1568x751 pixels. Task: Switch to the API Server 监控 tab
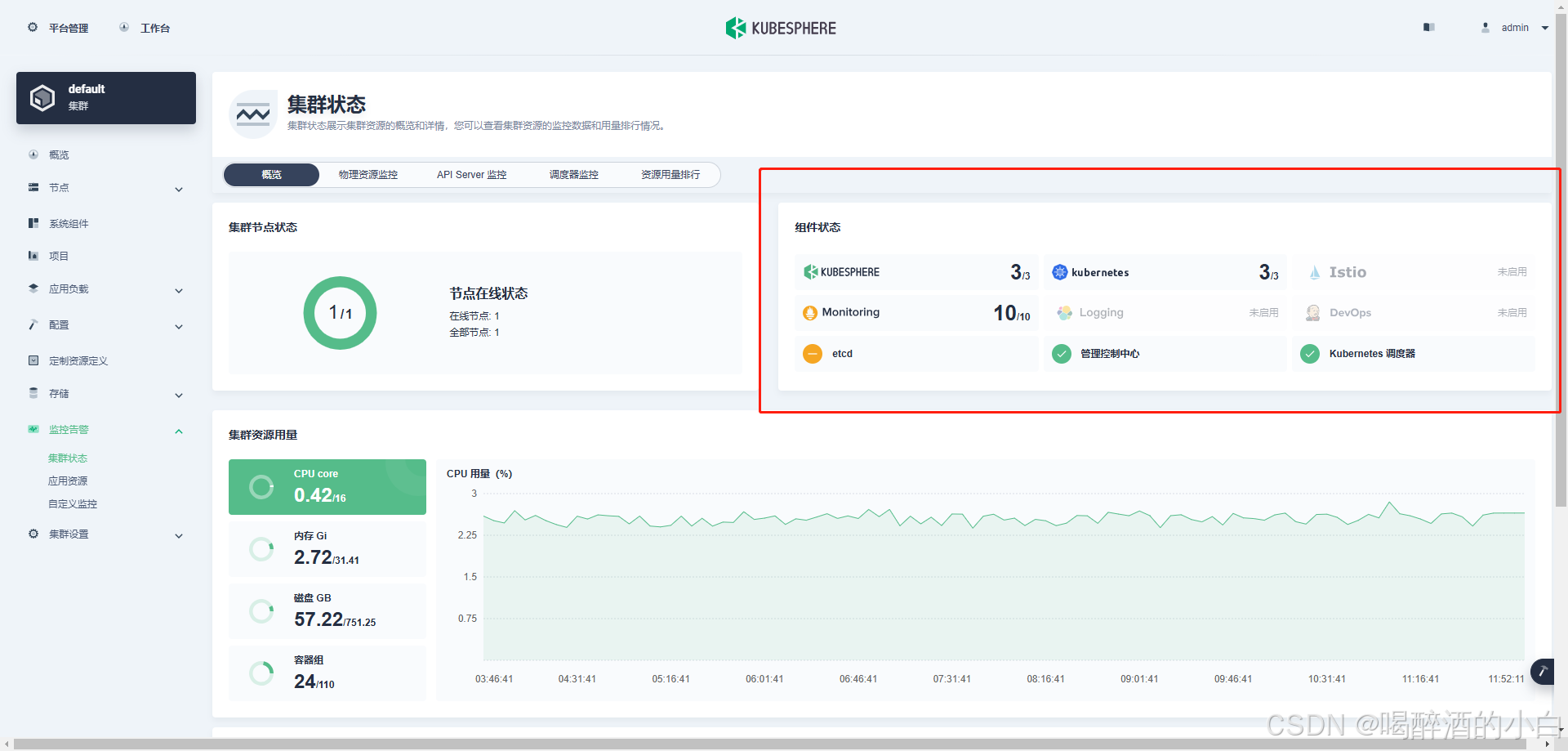pyautogui.click(x=472, y=175)
